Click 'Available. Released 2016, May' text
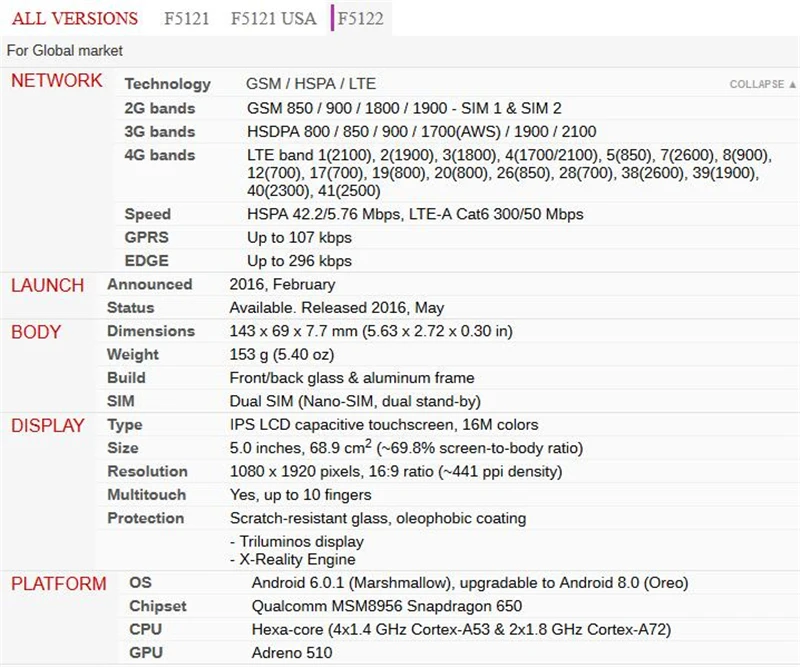 pyautogui.click(x=337, y=308)
